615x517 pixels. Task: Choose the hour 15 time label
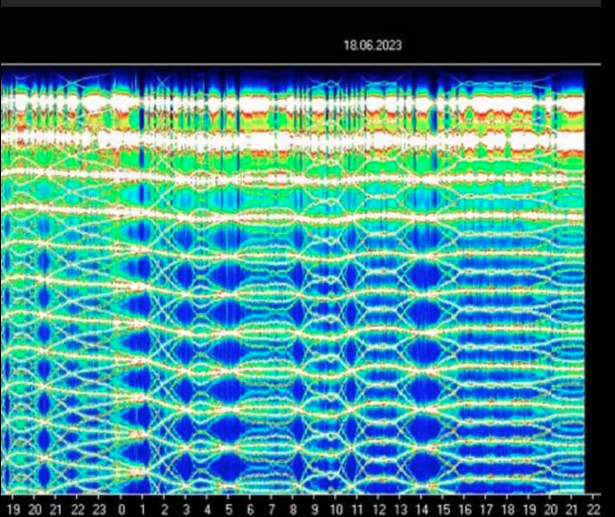pos(444,508)
